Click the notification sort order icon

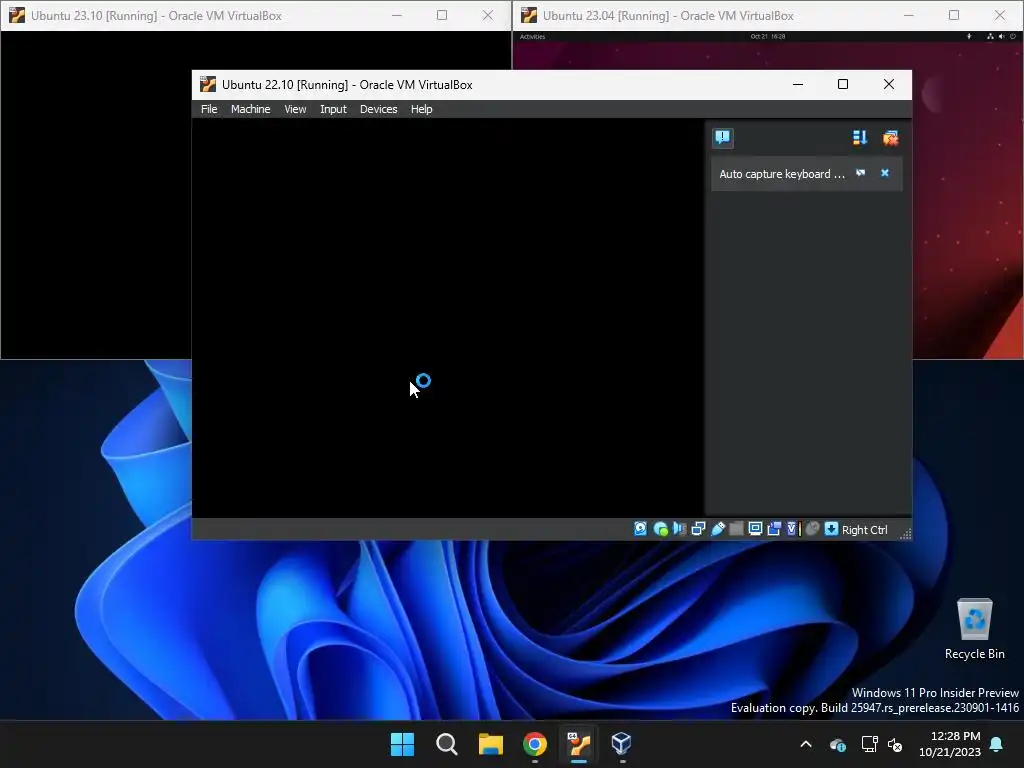(859, 138)
